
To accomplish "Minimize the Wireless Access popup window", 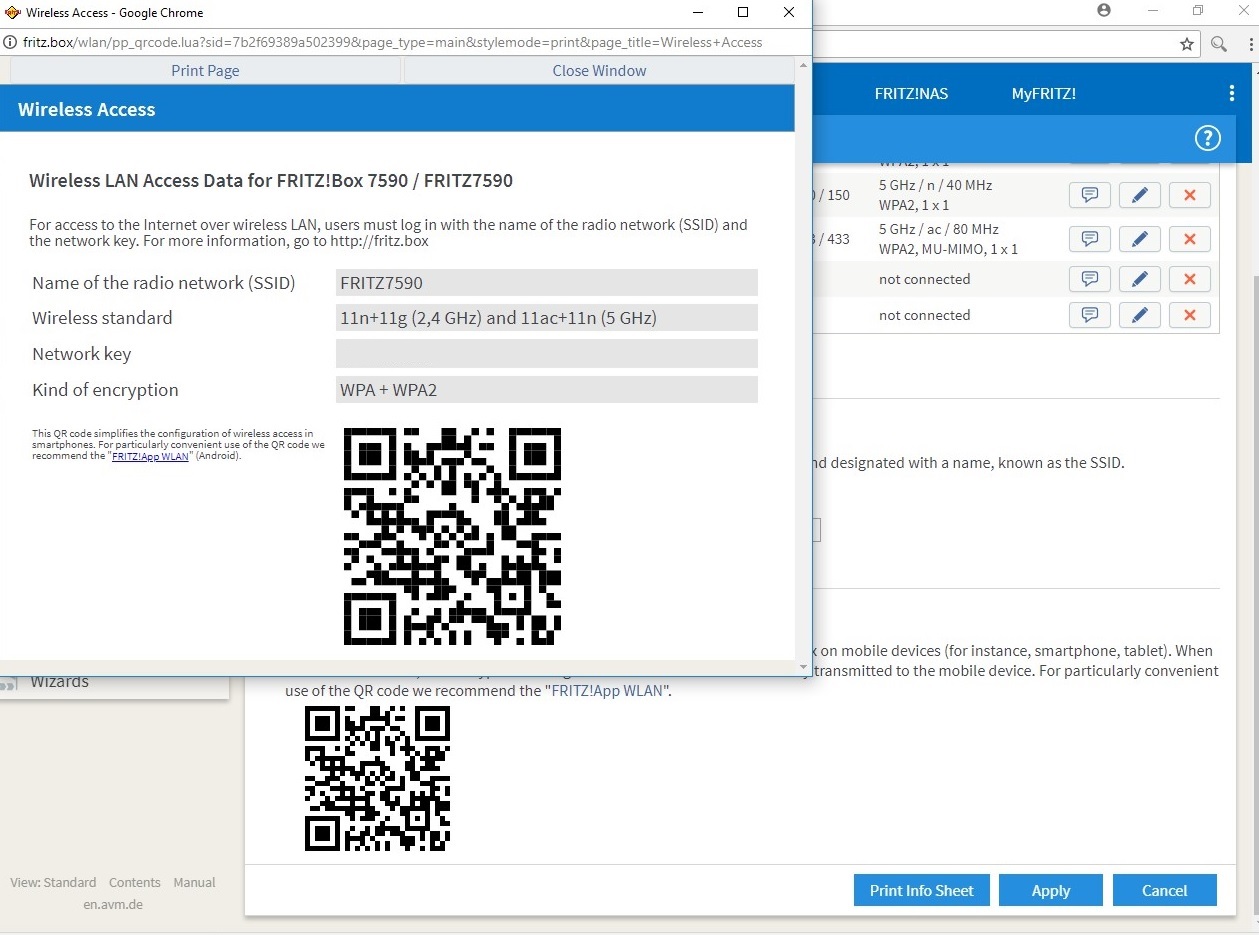I will 697,12.
